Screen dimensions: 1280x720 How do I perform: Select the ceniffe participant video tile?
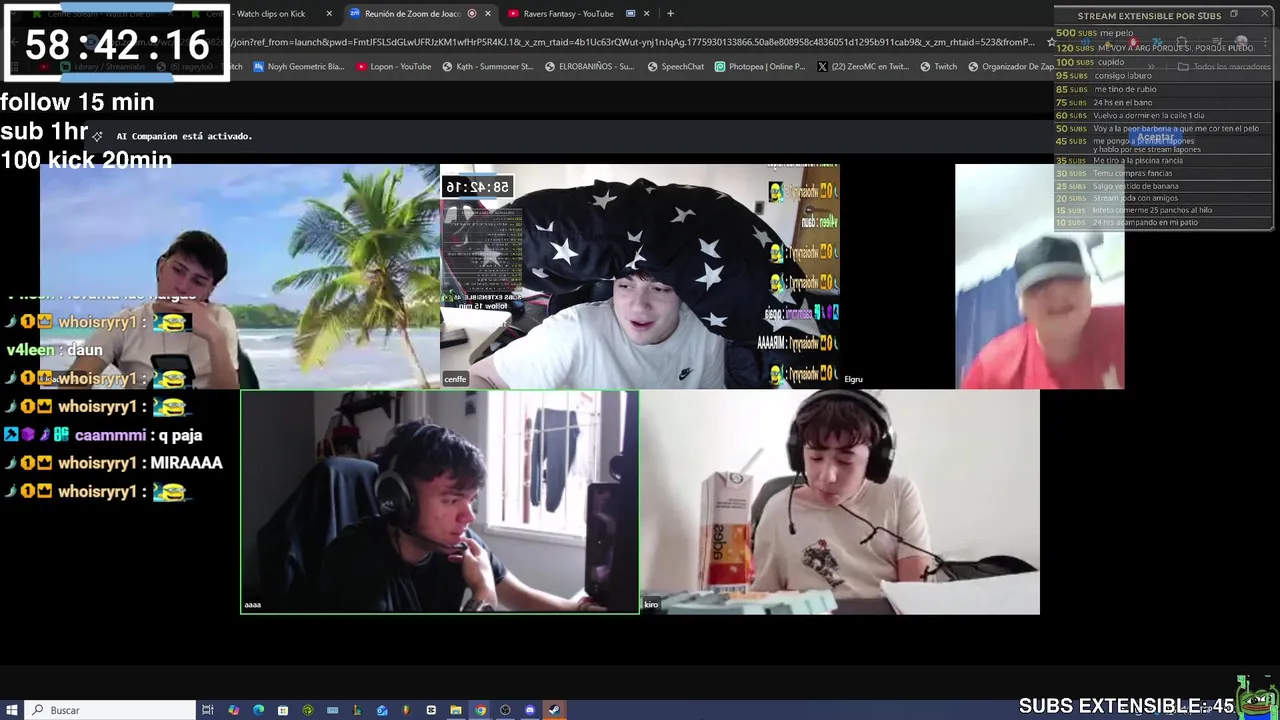click(640, 277)
